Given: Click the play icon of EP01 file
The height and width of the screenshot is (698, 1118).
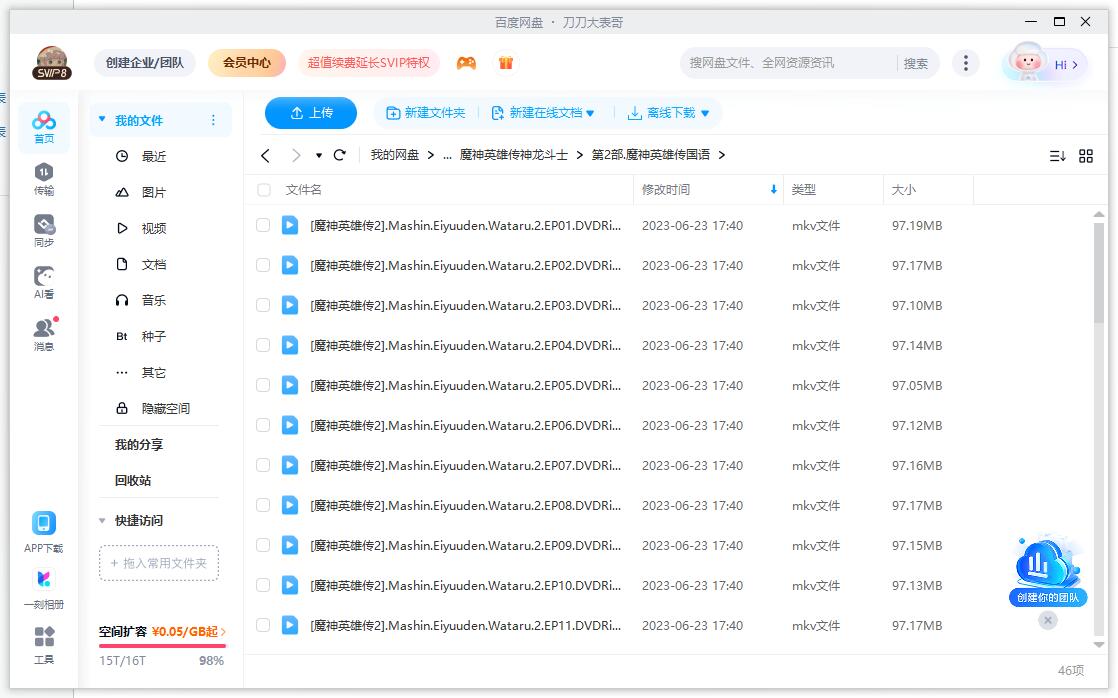Looking at the screenshot, I should coord(289,225).
